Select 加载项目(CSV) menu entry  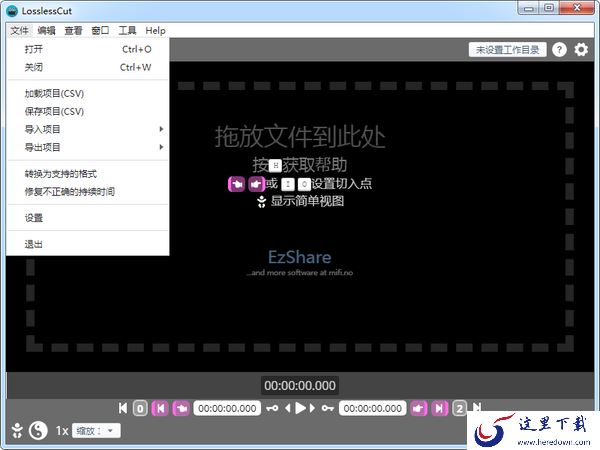88,93
